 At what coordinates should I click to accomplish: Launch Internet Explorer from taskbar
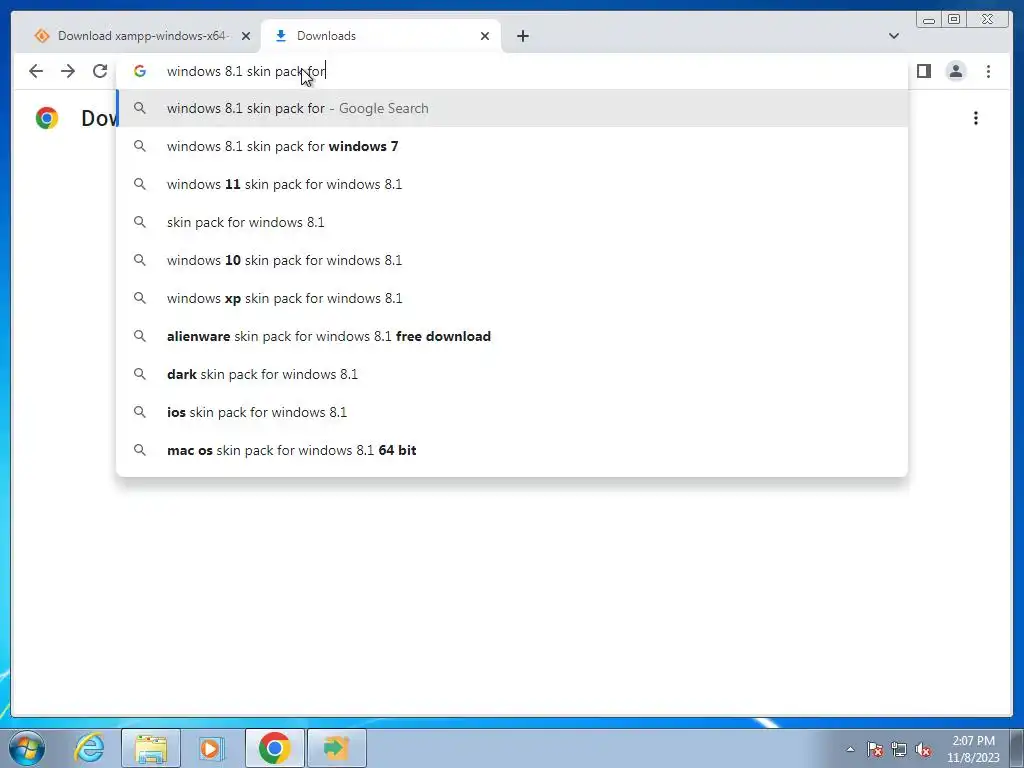point(89,748)
